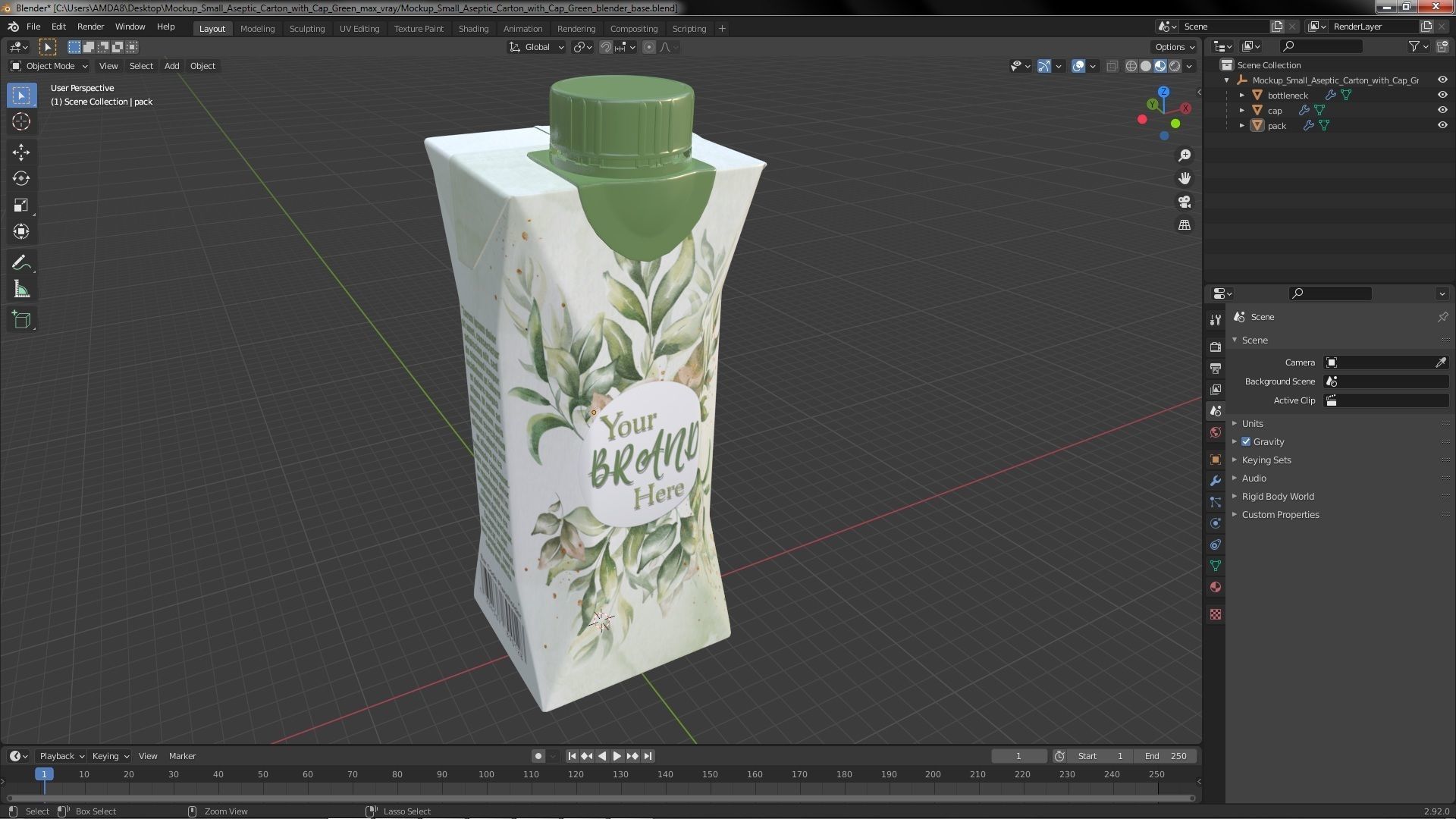Select the Cursor tool in toolbar
This screenshot has width=1456, height=819.
pyautogui.click(x=21, y=121)
